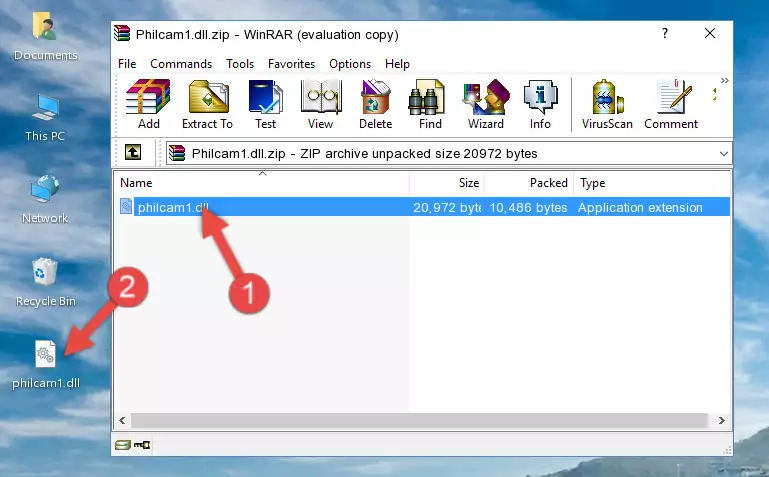This screenshot has width=769, height=477.
Task: Show archive Info
Action: coord(540,104)
